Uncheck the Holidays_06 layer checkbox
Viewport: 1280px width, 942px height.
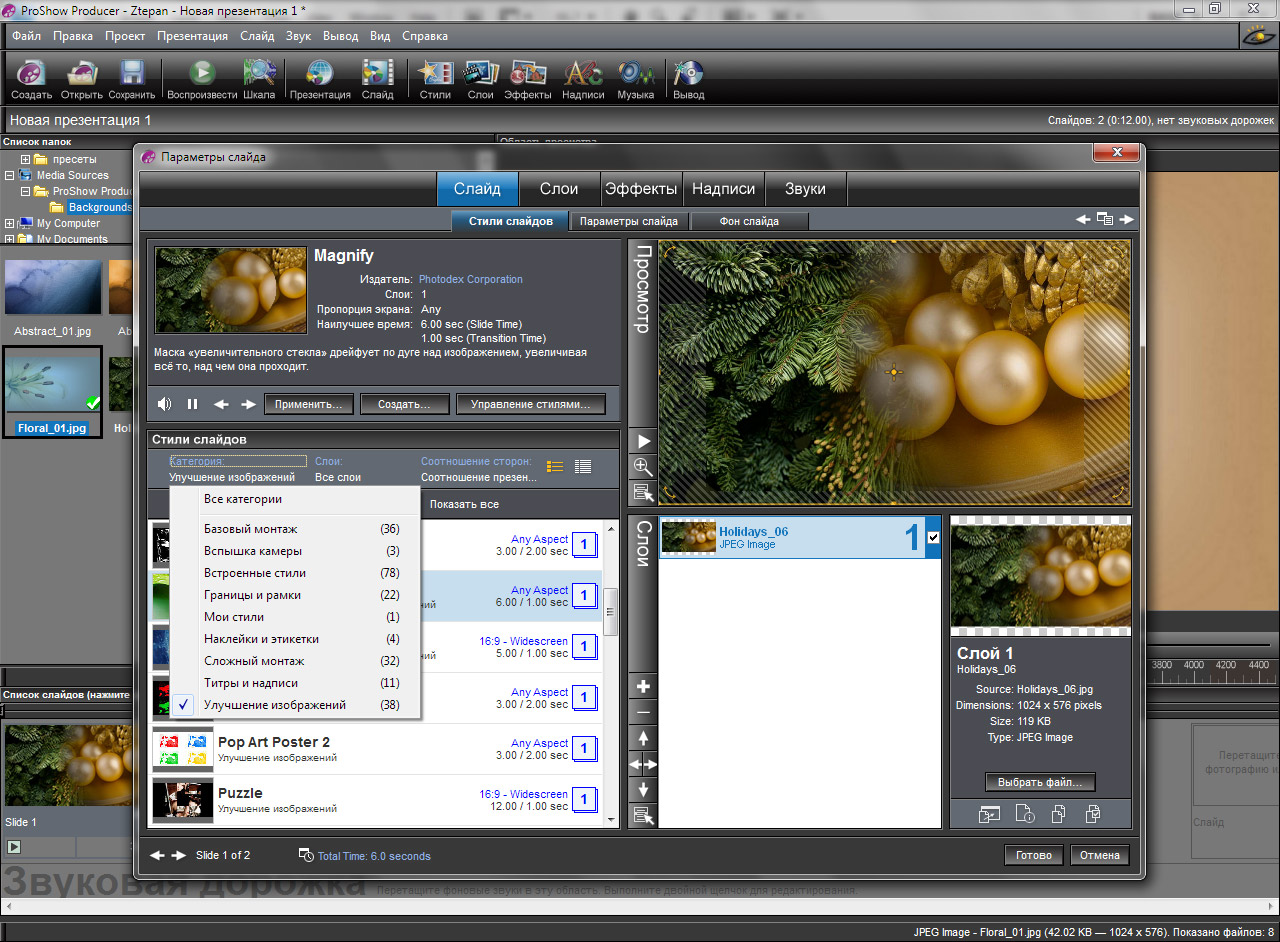point(933,537)
